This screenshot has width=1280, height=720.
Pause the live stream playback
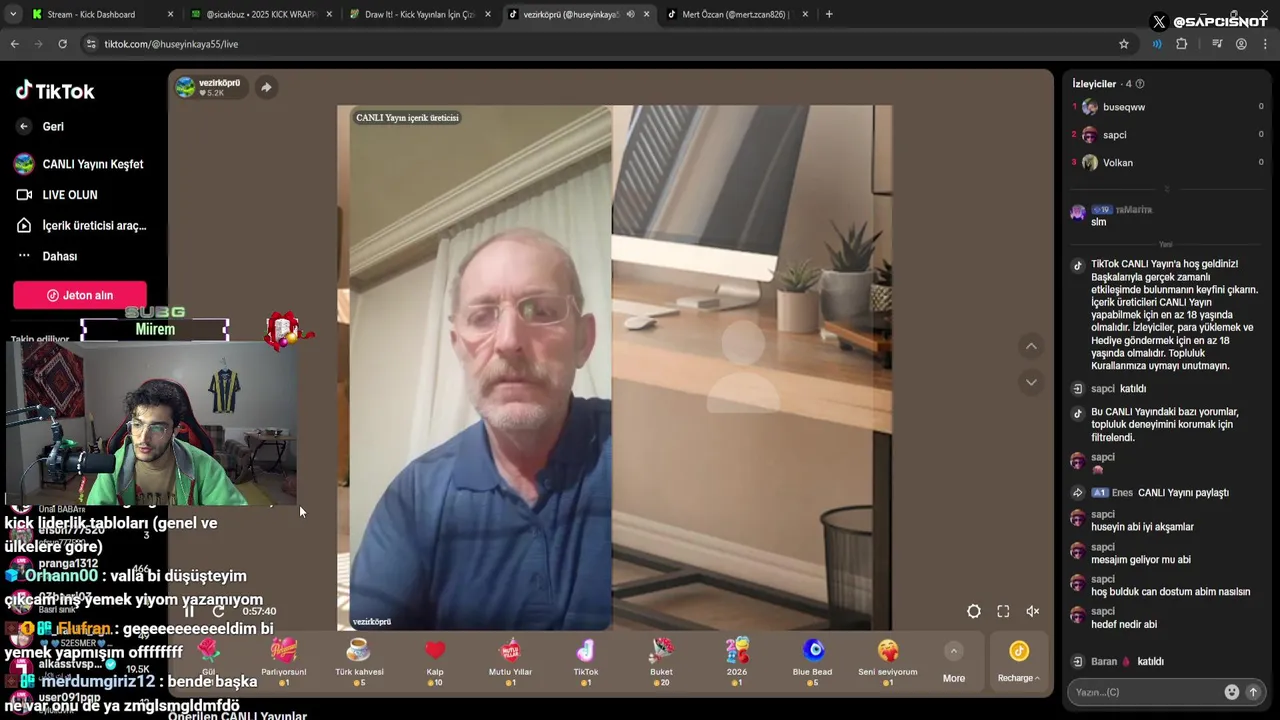(x=189, y=611)
